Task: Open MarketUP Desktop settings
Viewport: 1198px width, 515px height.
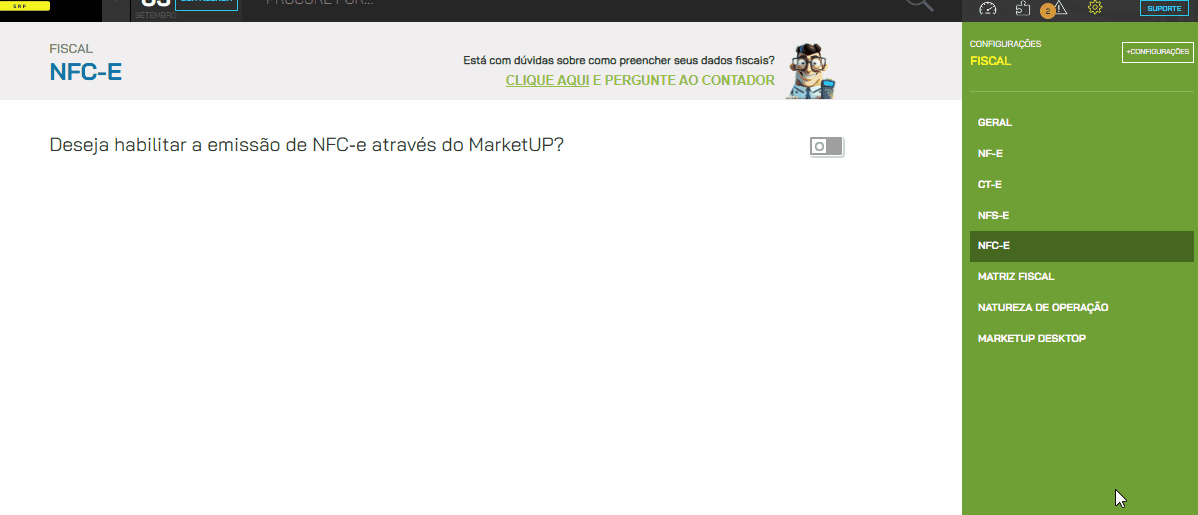Action: point(1031,338)
